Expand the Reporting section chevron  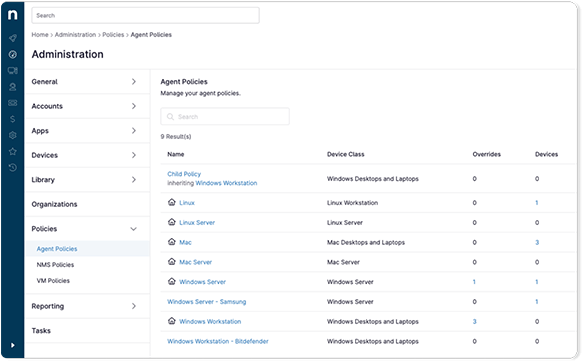[134, 306]
